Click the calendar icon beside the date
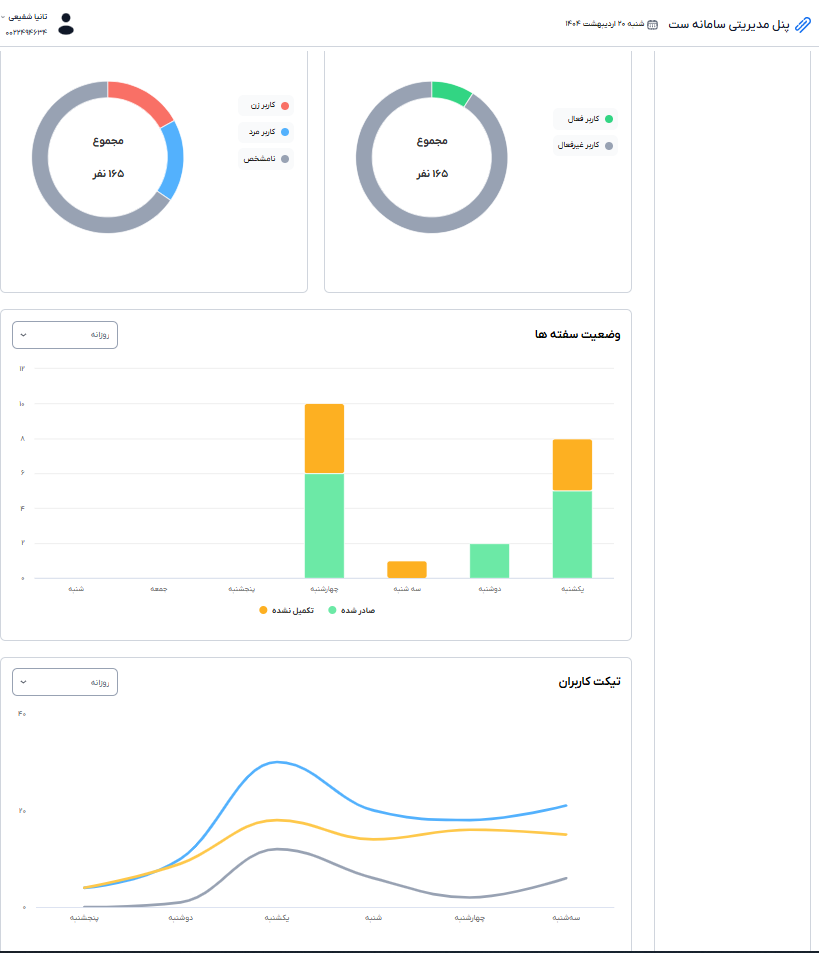The image size is (819, 953). click(x=652, y=24)
